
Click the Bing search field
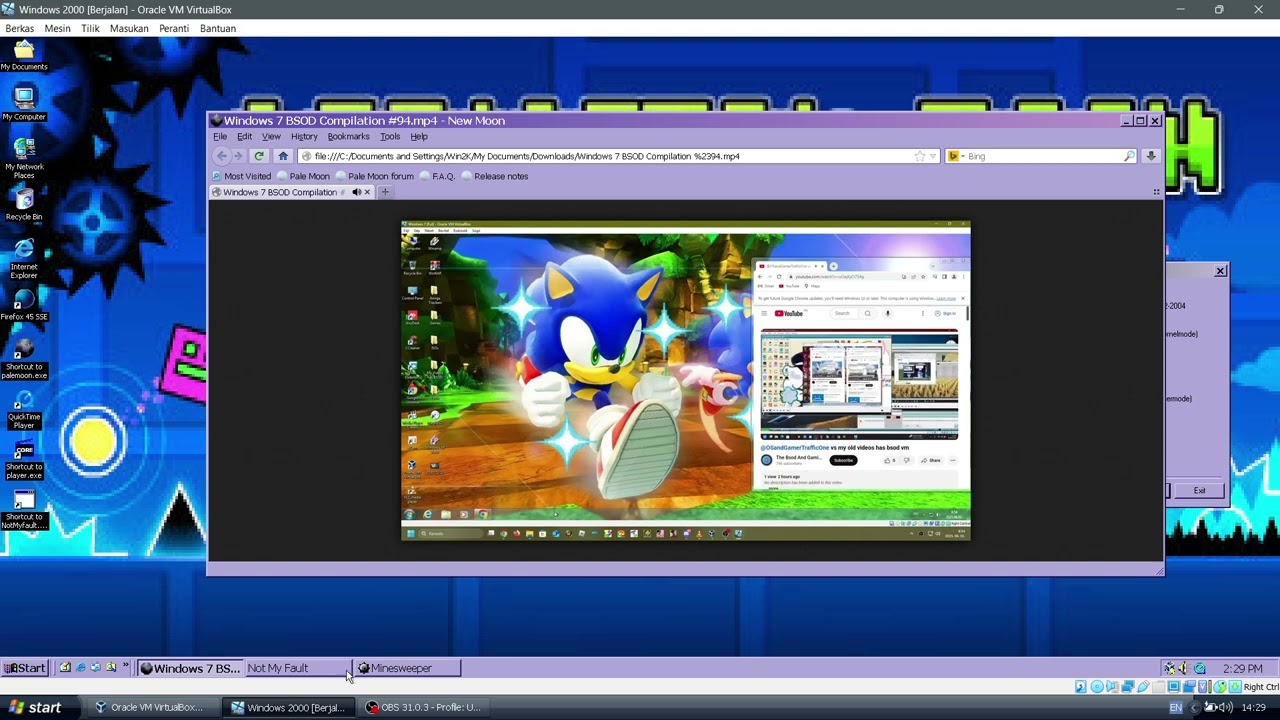[x=1040, y=156]
